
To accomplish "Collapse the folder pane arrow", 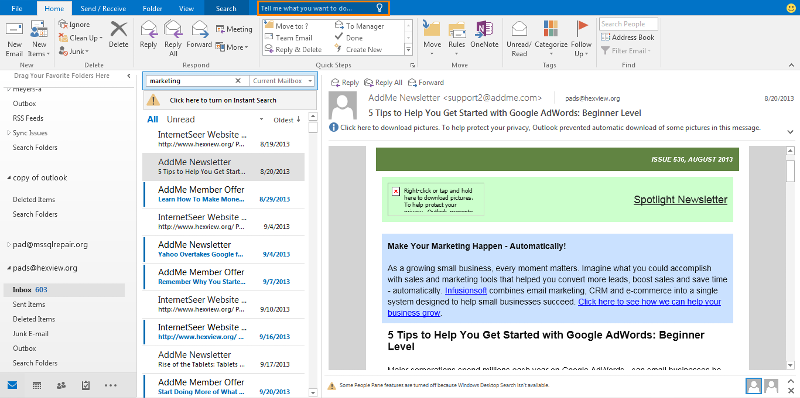I will tap(129, 76).
